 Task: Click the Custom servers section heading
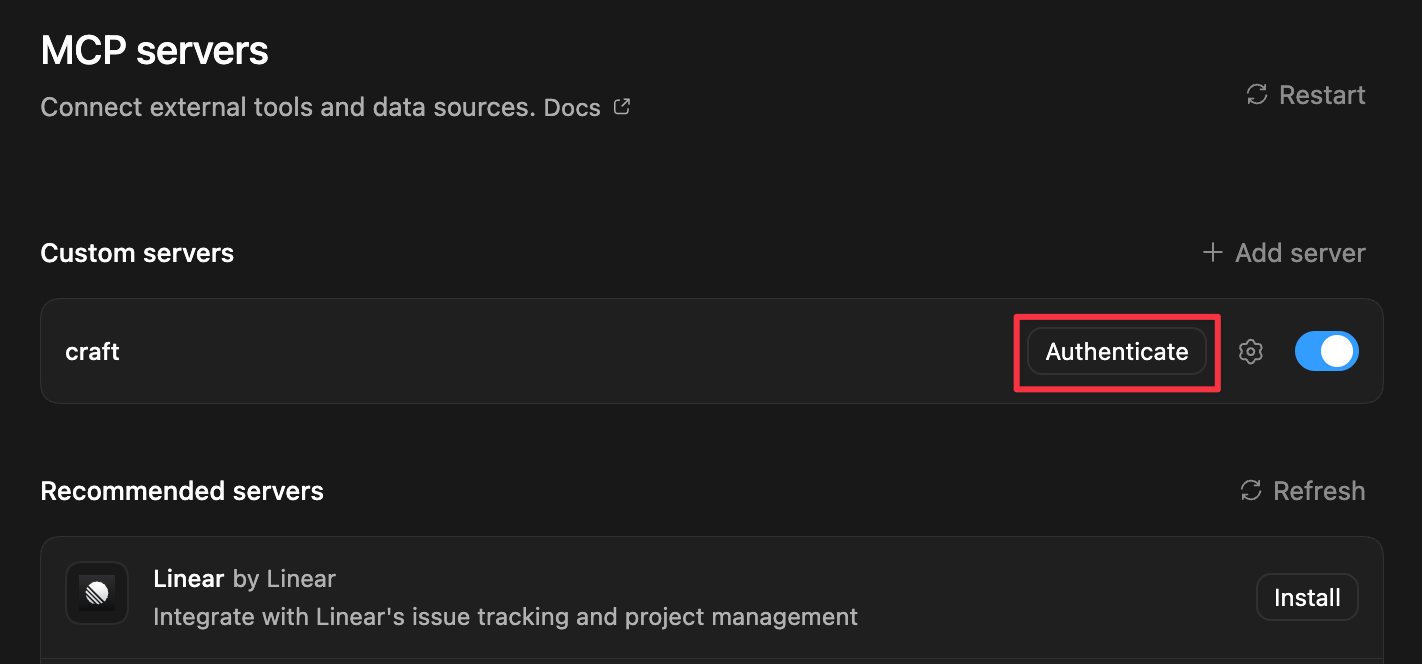(137, 252)
